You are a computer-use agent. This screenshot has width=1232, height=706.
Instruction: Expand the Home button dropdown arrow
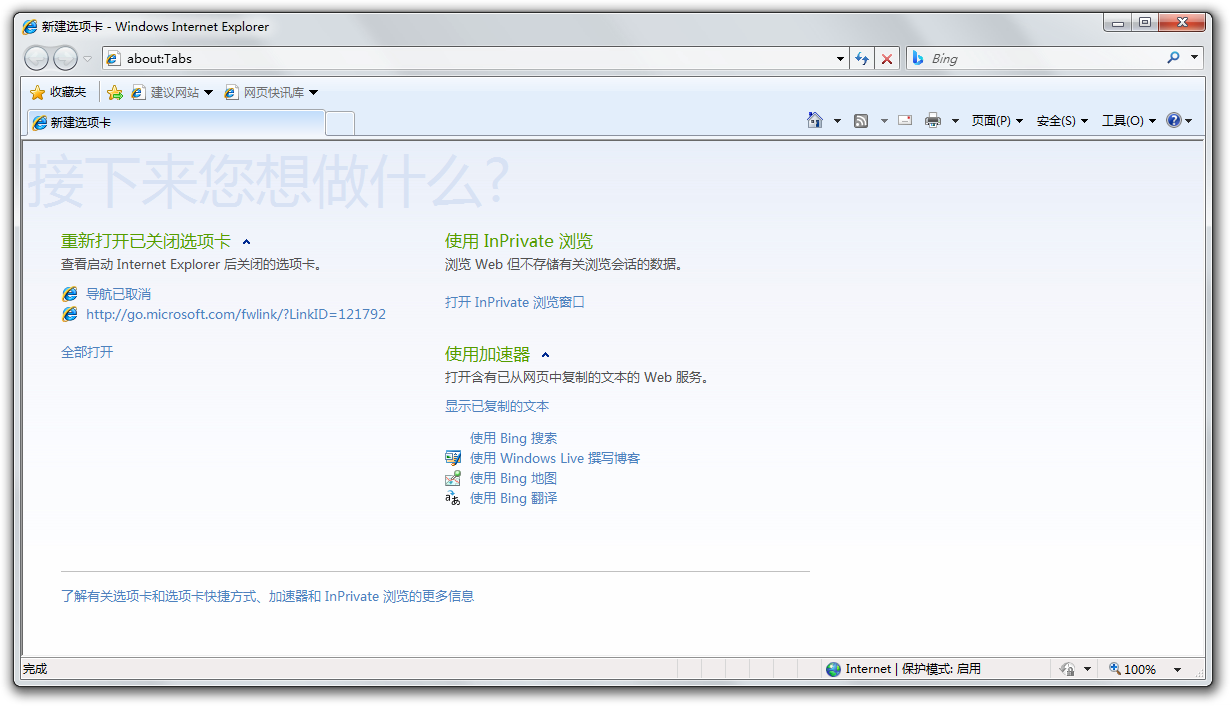coord(837,121)
